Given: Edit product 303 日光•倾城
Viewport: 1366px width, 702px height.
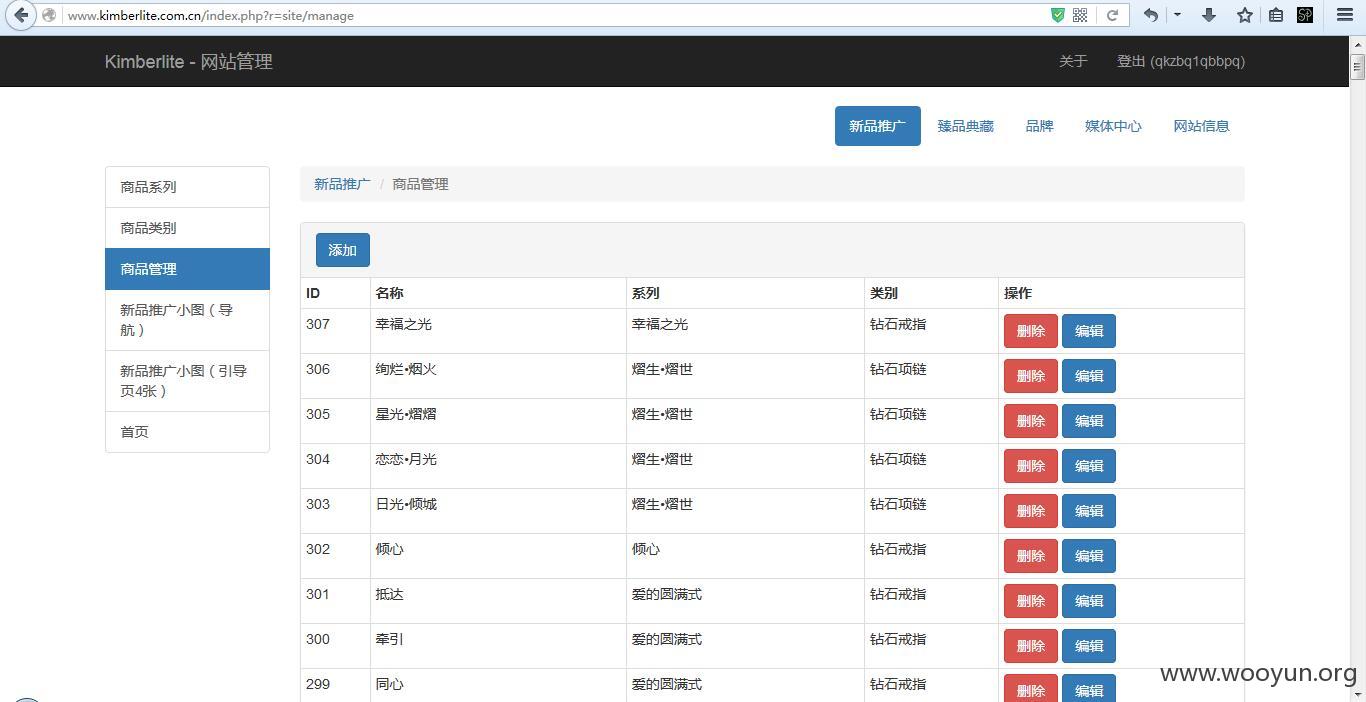Looking at the screenshot, I should (x=1089, y=511).
